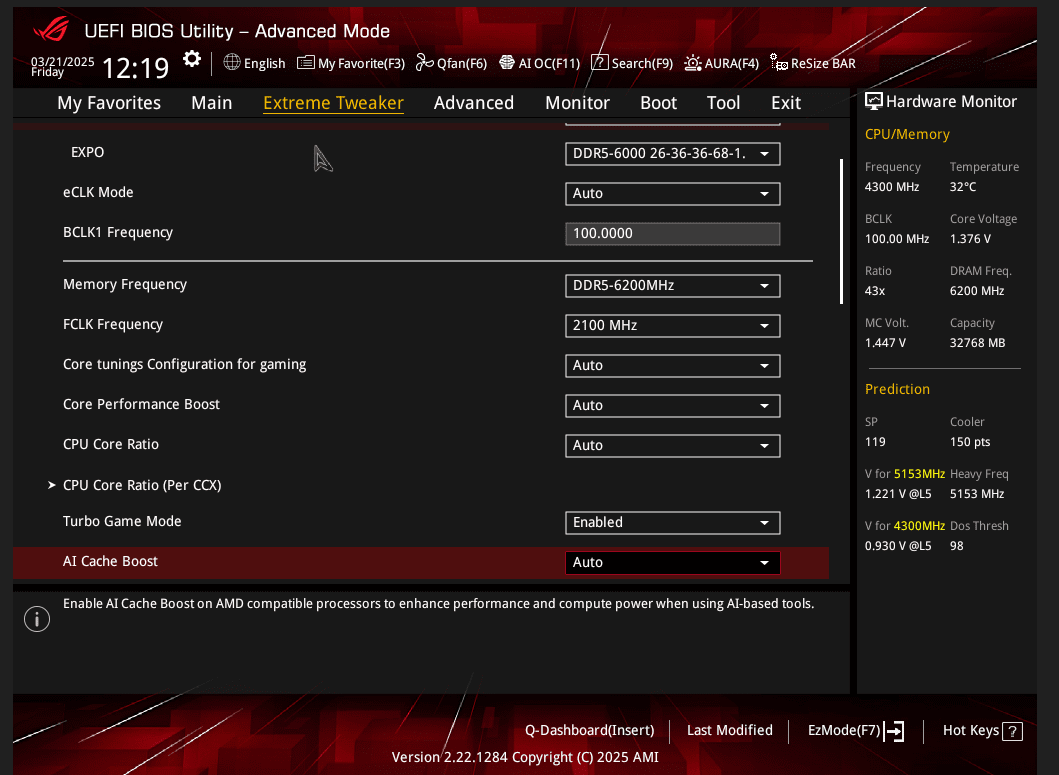Image resolution: width=1059 pixels, height=775 pixels.
Task: Open My Favorite(F3) shortcut
Action: pyautogui.click(x=351, y=63)
